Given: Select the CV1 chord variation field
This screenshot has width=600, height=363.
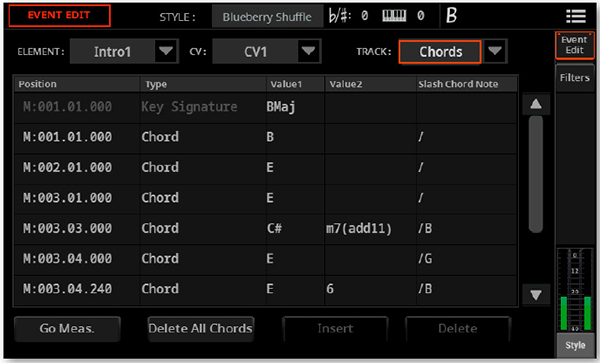Looking at the screenshot, I should (255, 51).
